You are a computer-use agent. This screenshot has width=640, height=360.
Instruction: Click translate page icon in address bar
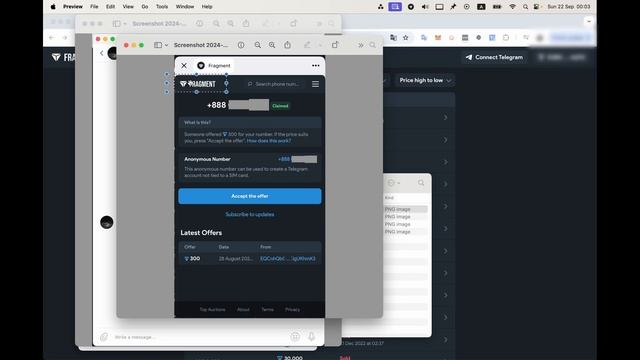393,38
